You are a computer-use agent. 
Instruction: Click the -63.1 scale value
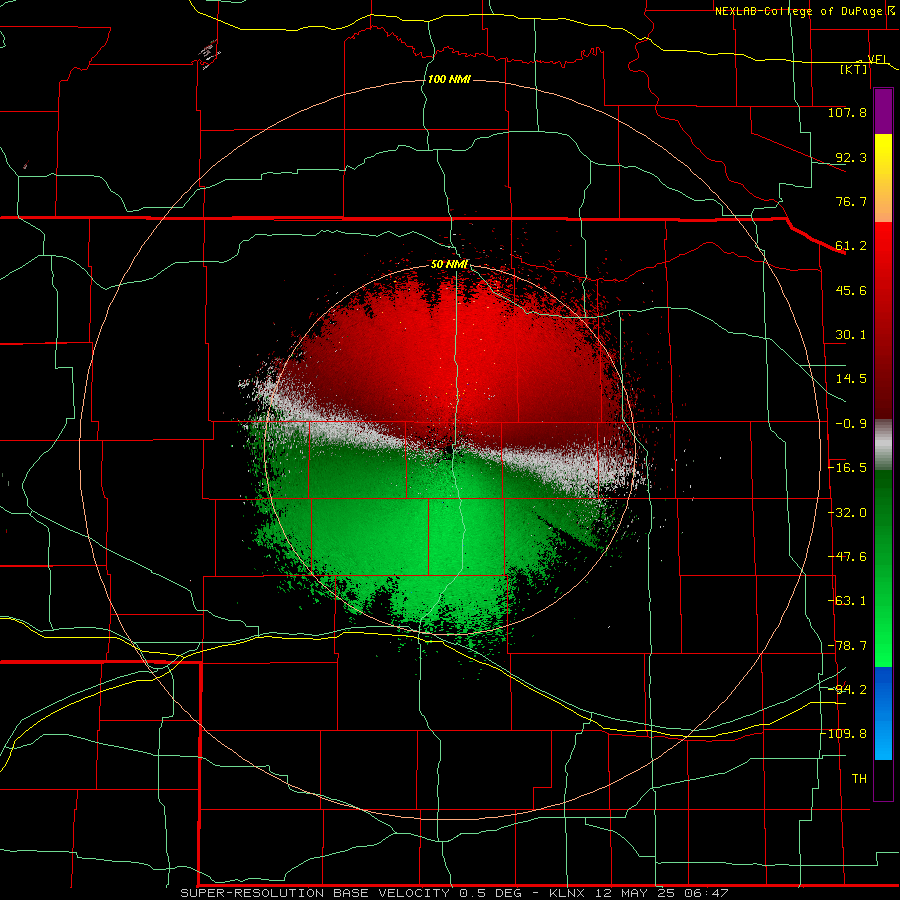[x=847, y=601]
